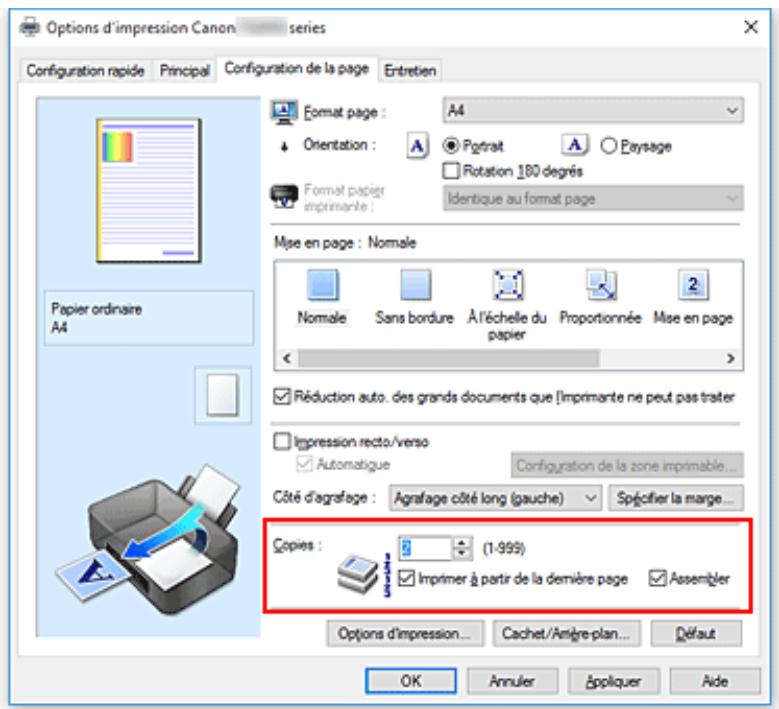Click the stacked copies collate icon

(x=358, y=574)
